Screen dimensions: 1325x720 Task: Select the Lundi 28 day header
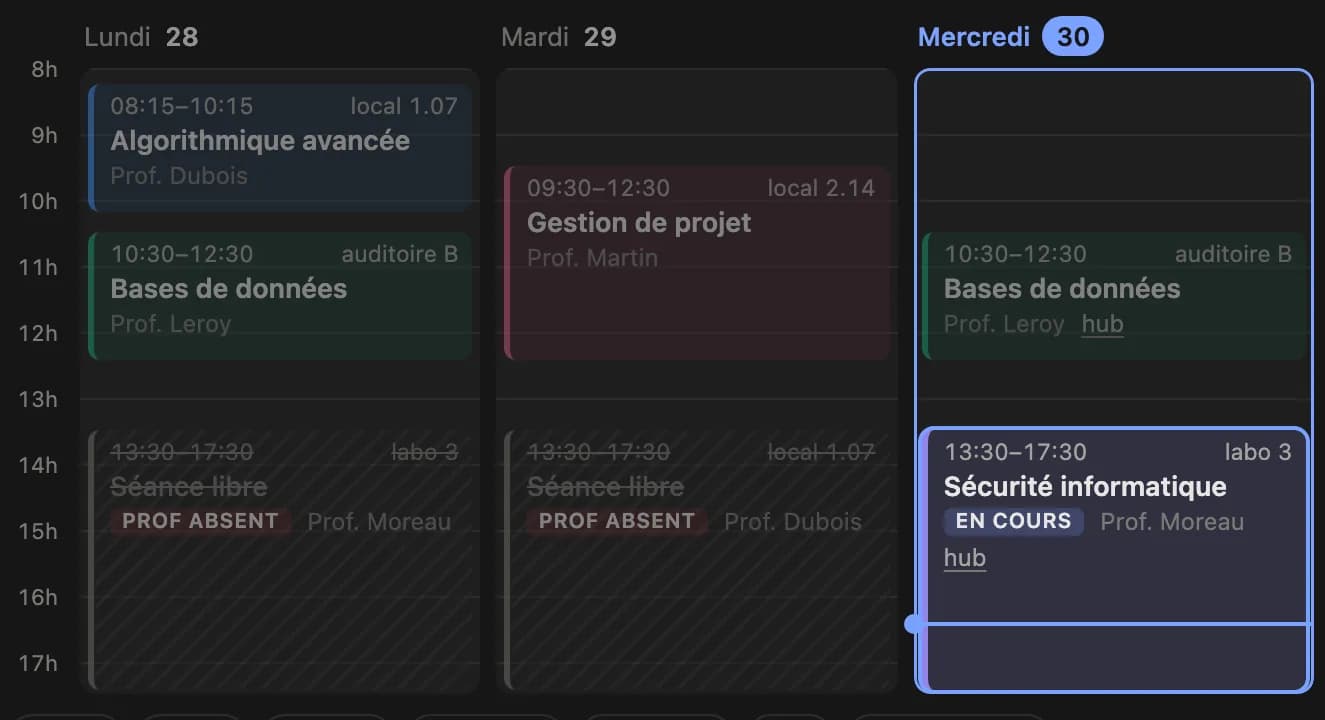click(141, 38)
